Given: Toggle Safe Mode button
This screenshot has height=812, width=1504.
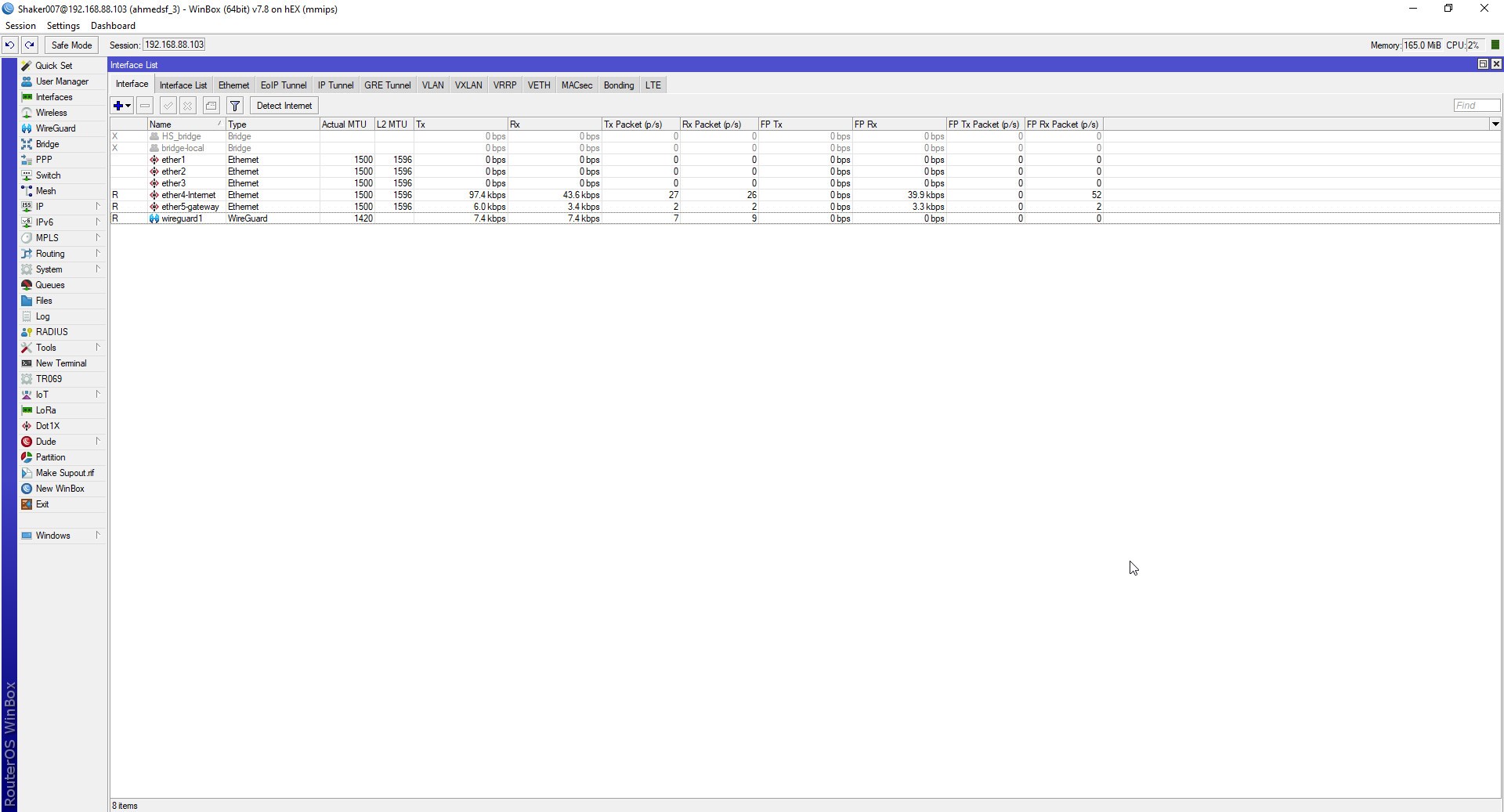Looking at the screenshot, I should [71, 45].
